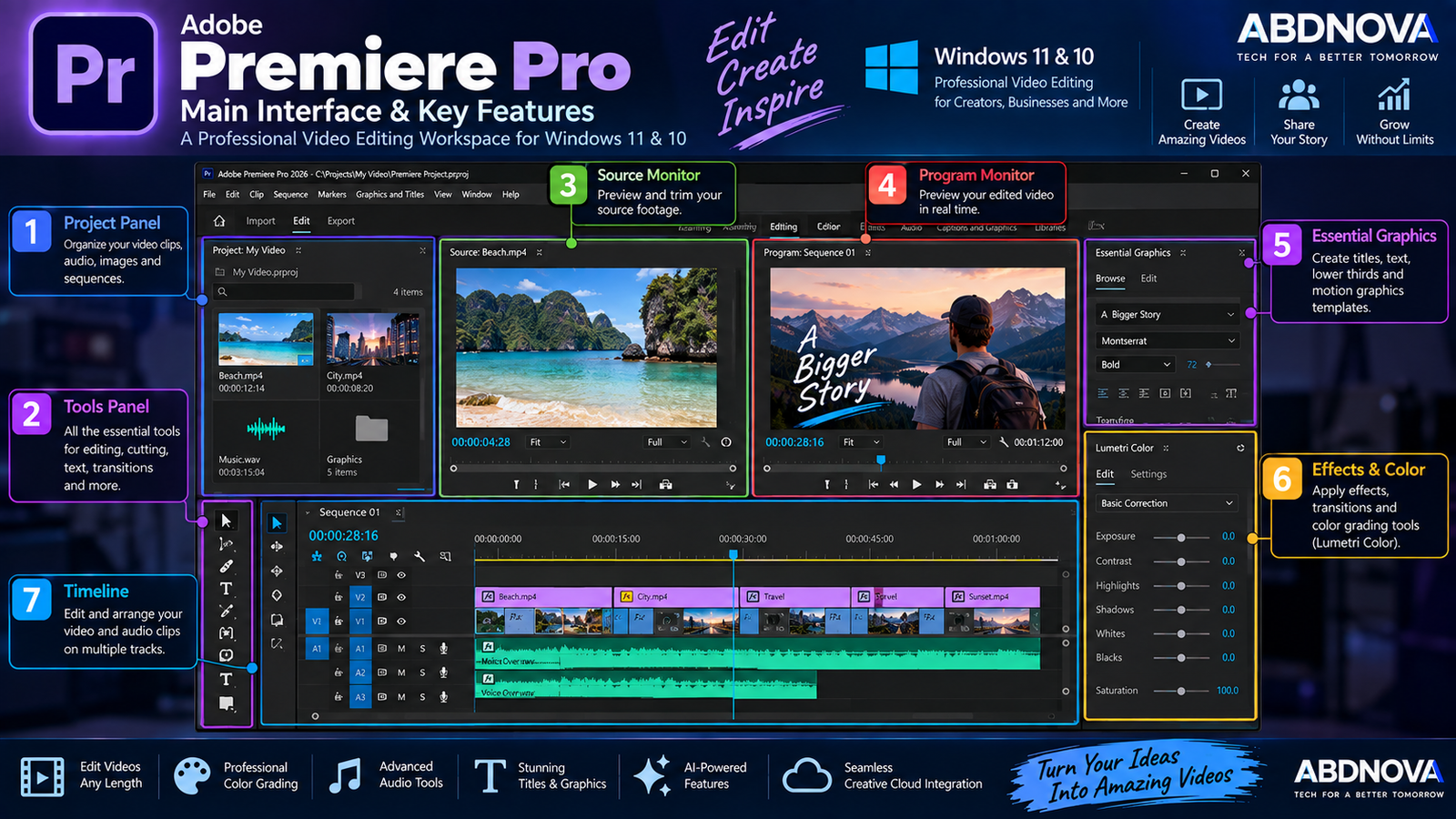Toggle track lock for V3
Viewport: 1456px width, 819px height.
[339, 575]
